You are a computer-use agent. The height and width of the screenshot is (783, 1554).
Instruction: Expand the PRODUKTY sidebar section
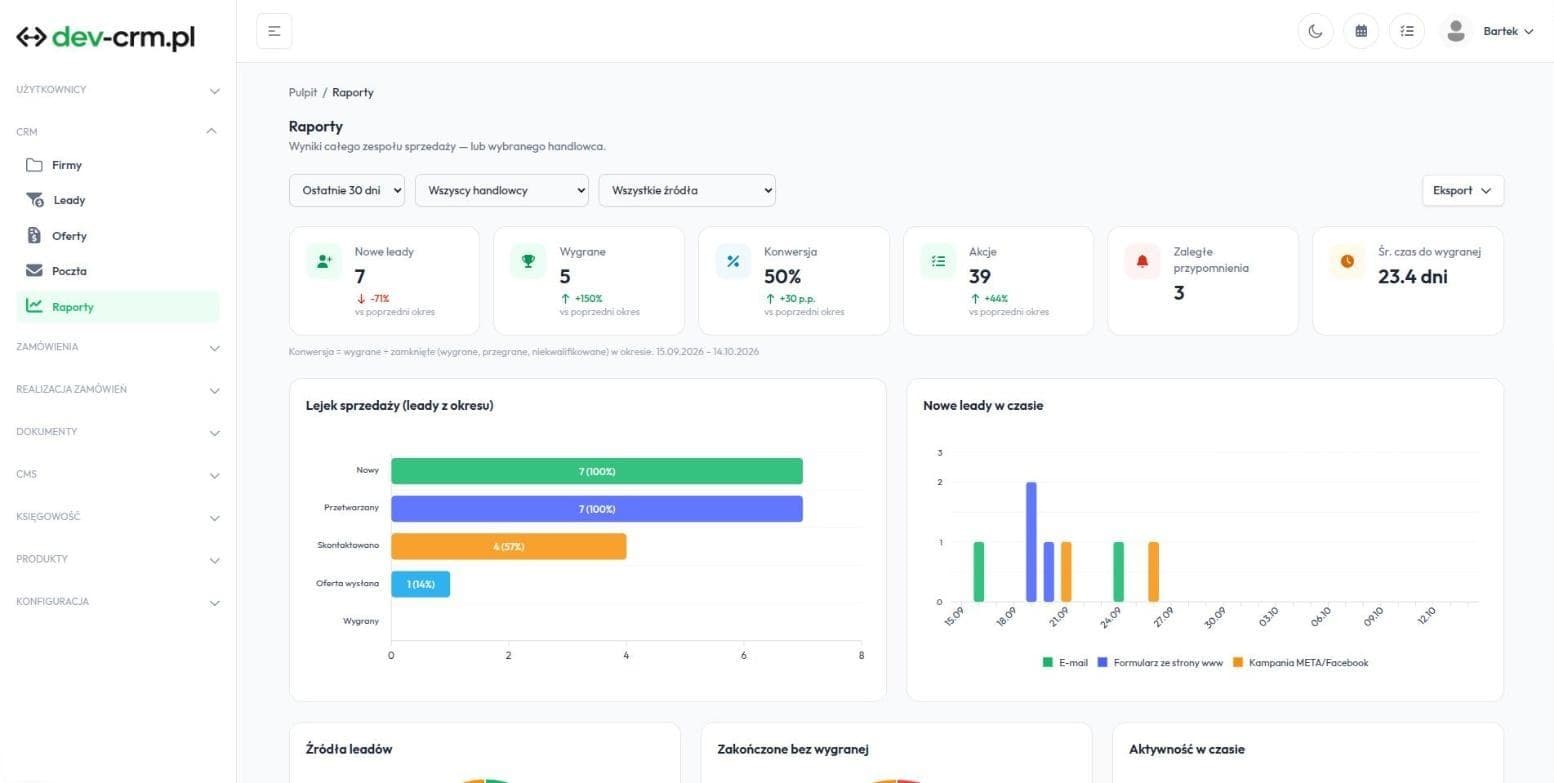(118, 559)
